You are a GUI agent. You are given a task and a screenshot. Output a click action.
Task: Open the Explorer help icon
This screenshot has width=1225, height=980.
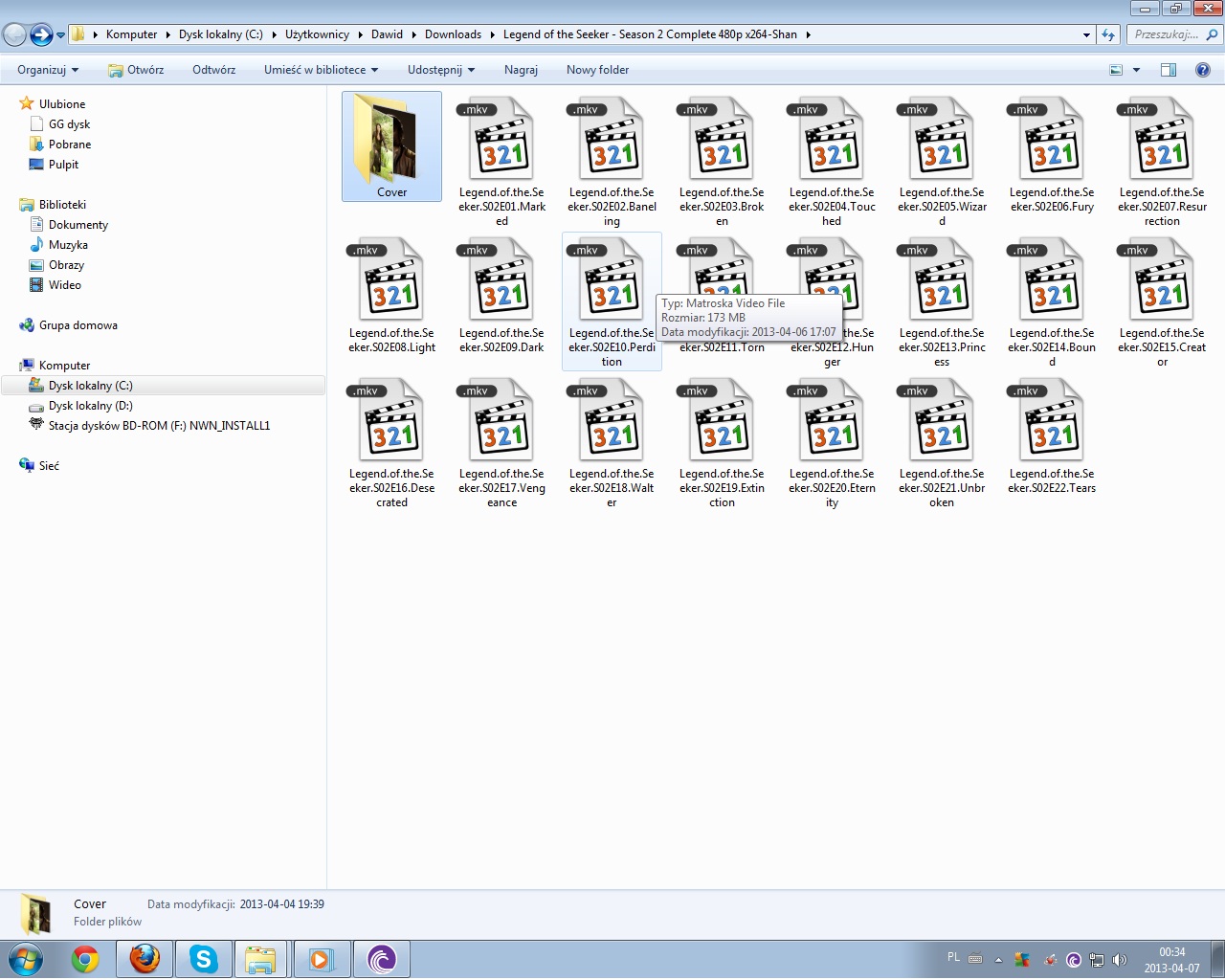(x=1203, y=70)
